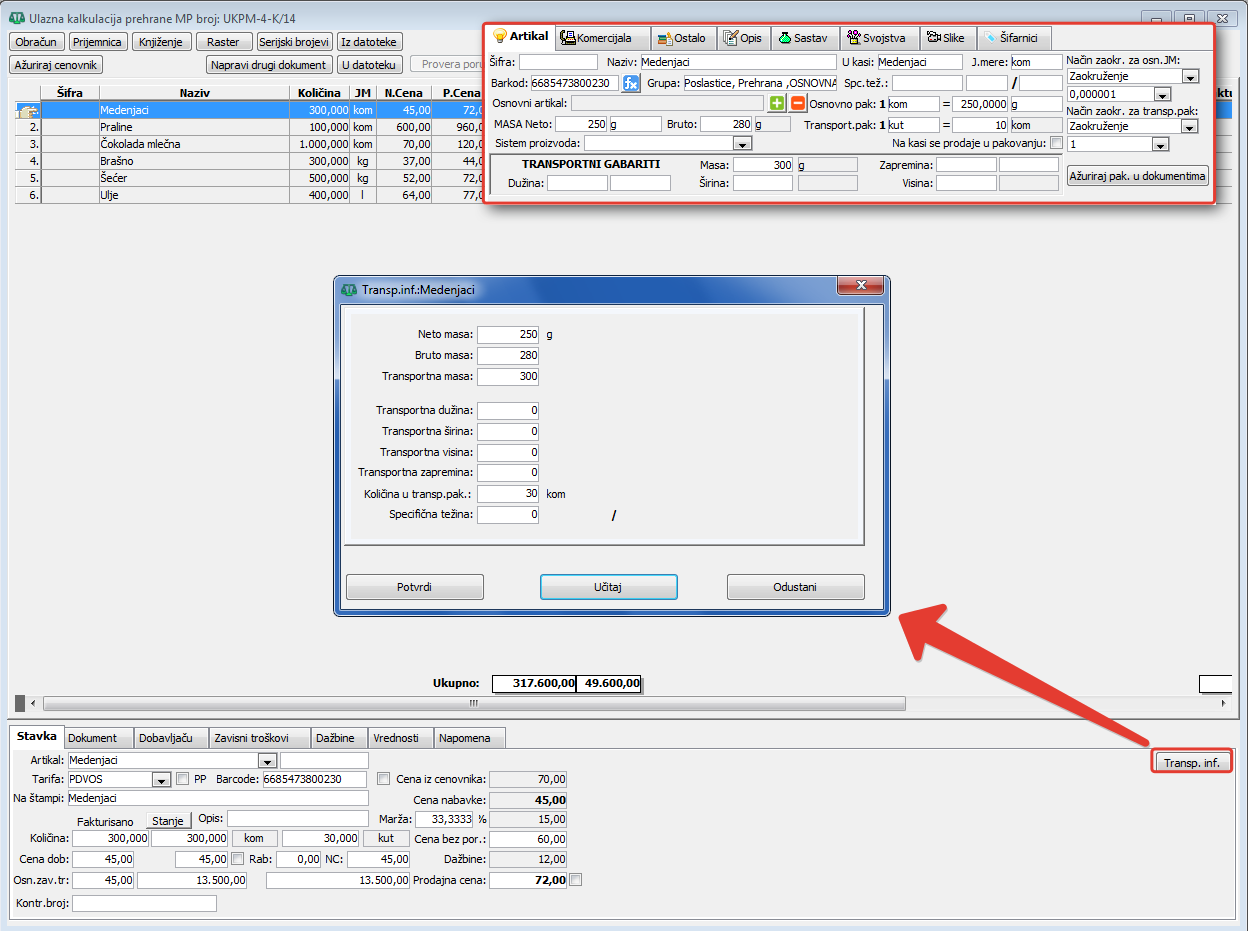Select the Brašno row in table
The width and height of the screenshot is (1248, 931).
(x=194, y=161)
